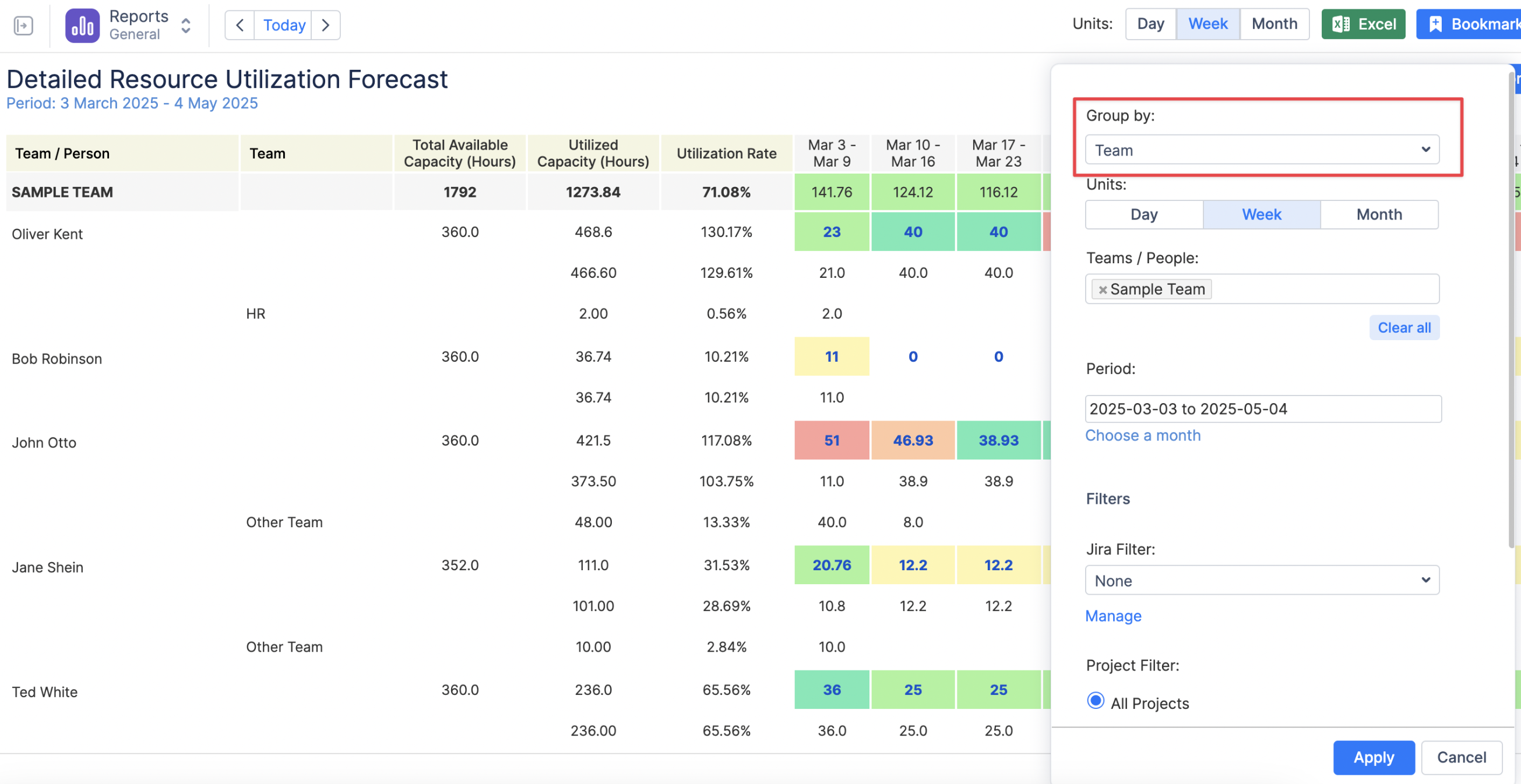Select the All Projects radio button
Viewport: 1521px width, 784px height.
[1095, 701]
